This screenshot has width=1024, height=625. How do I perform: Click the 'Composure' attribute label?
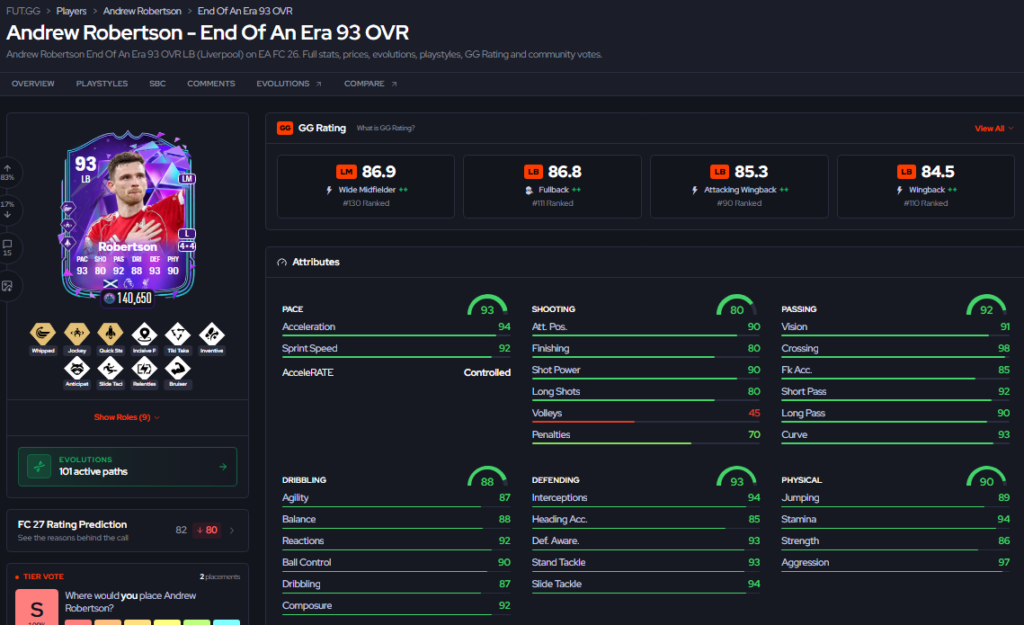tap(307, 605)
